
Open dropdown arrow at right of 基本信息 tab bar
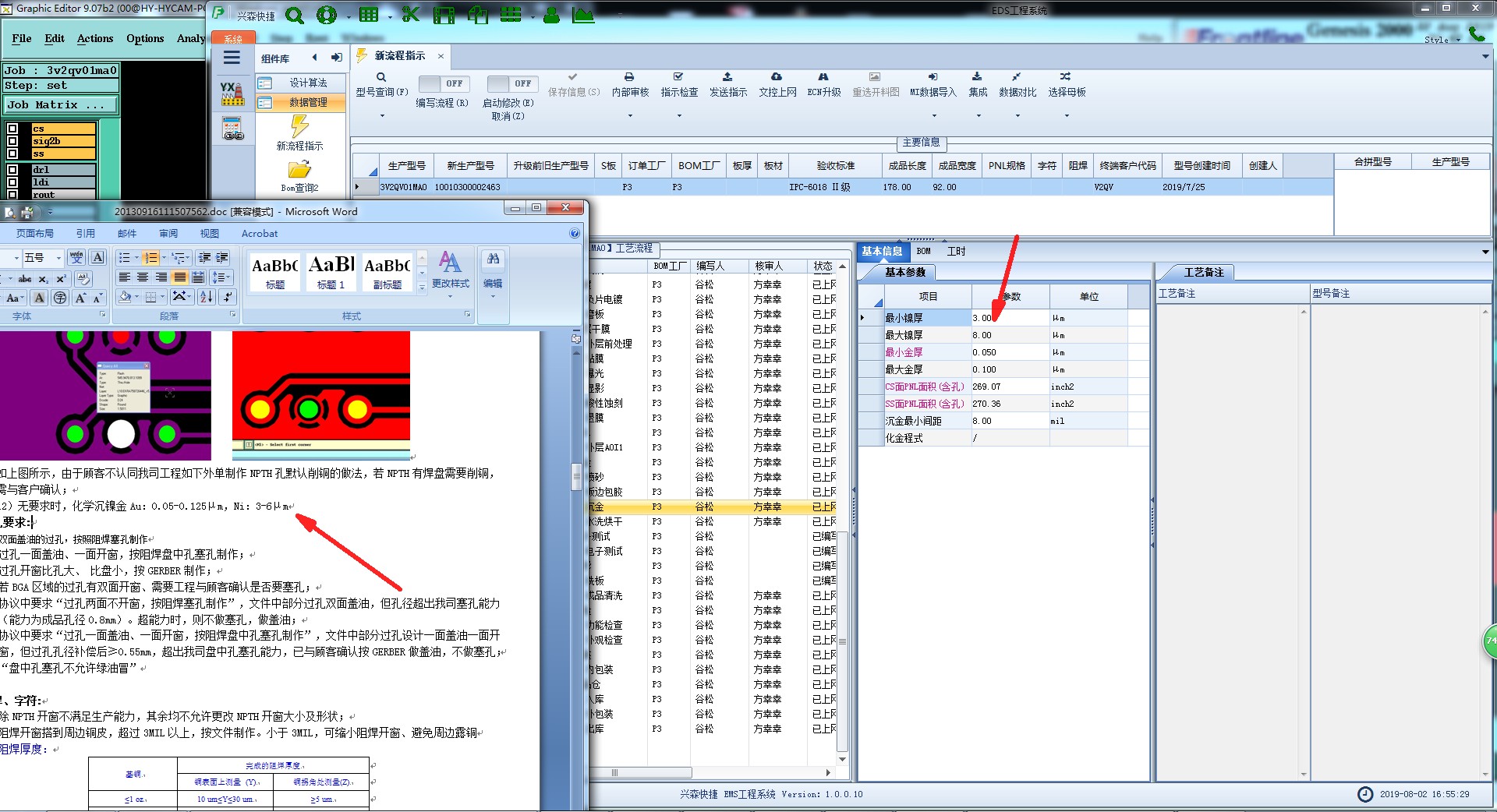click(x=1485, y=252)
